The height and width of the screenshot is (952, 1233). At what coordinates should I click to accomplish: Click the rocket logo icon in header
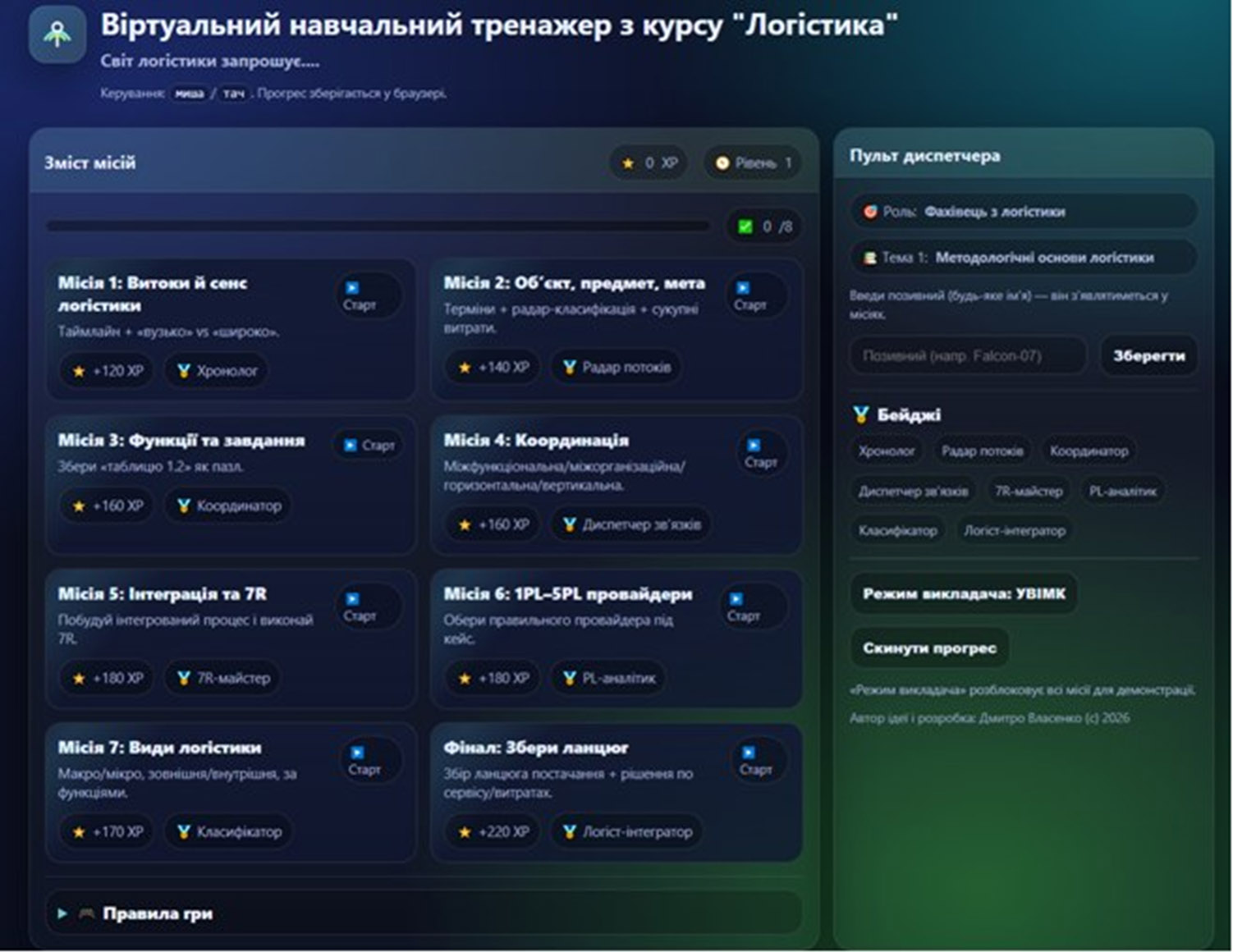click(57, 34)
